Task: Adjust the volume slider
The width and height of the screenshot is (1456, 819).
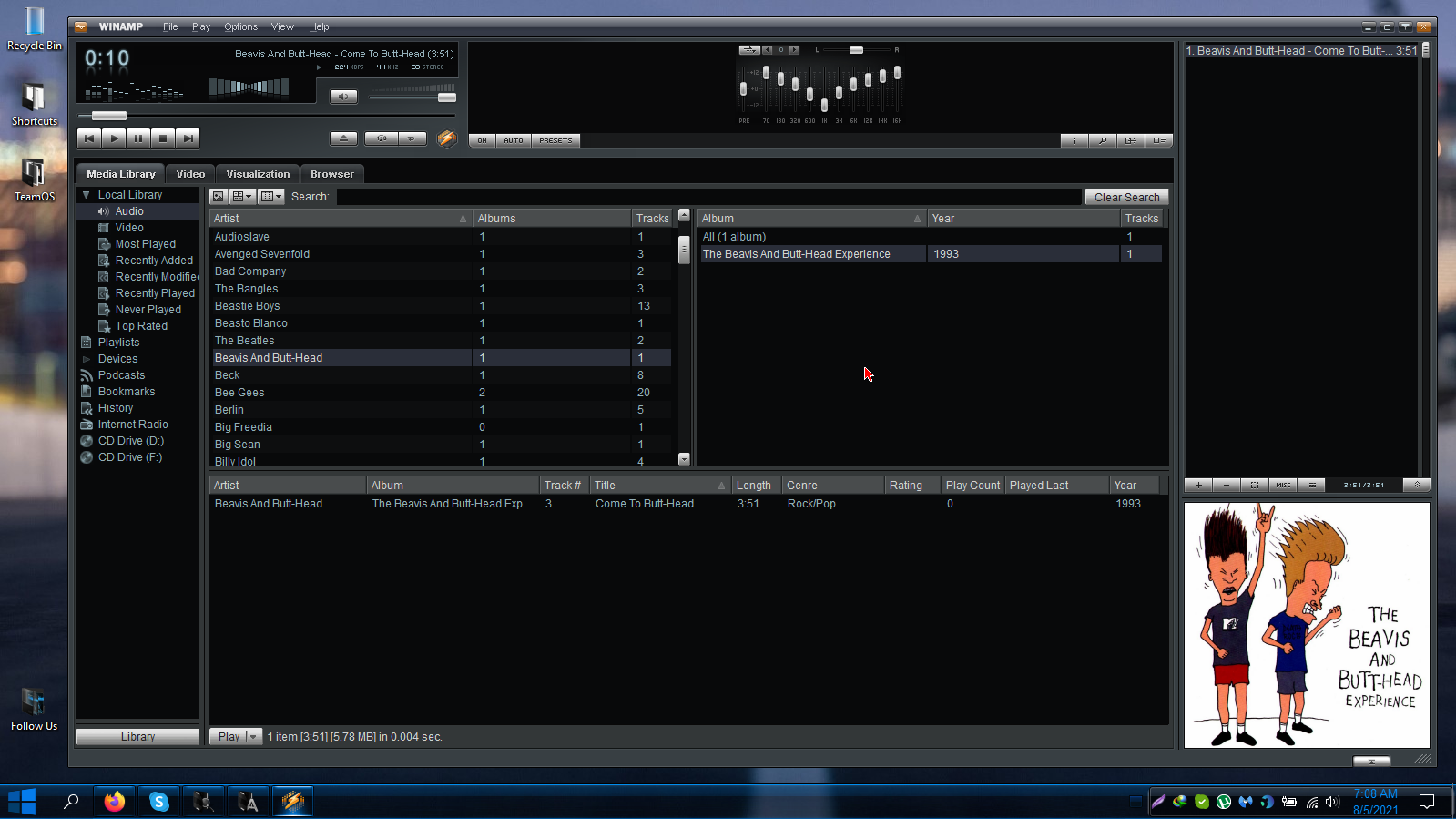Action: 412,97
